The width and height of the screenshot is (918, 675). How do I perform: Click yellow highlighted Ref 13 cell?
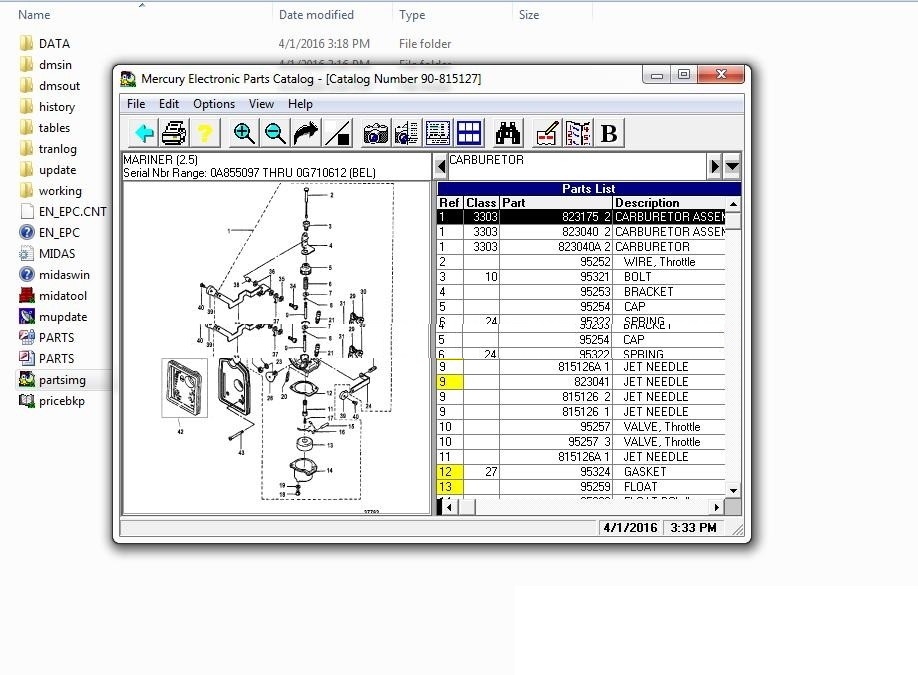[x=450, y=486]
